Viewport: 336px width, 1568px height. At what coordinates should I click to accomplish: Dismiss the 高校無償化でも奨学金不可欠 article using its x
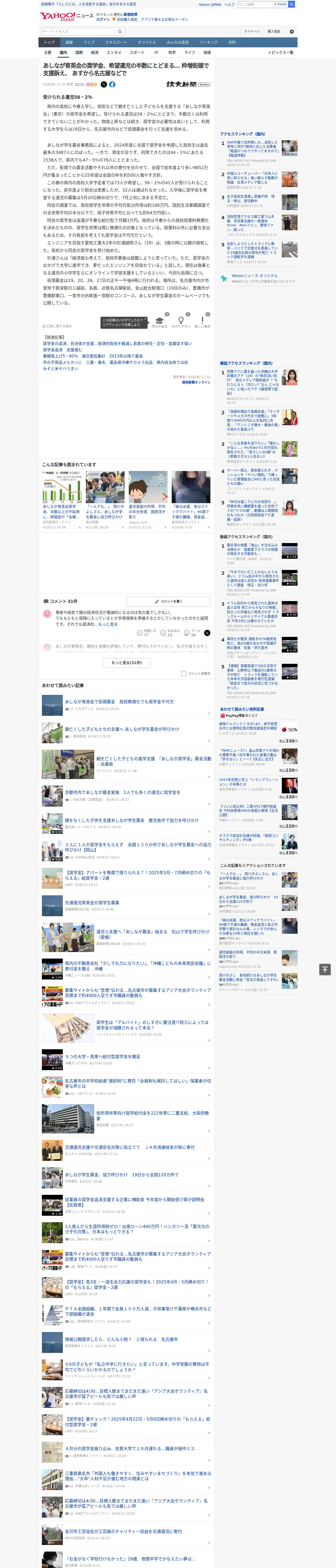pos(209,713)
